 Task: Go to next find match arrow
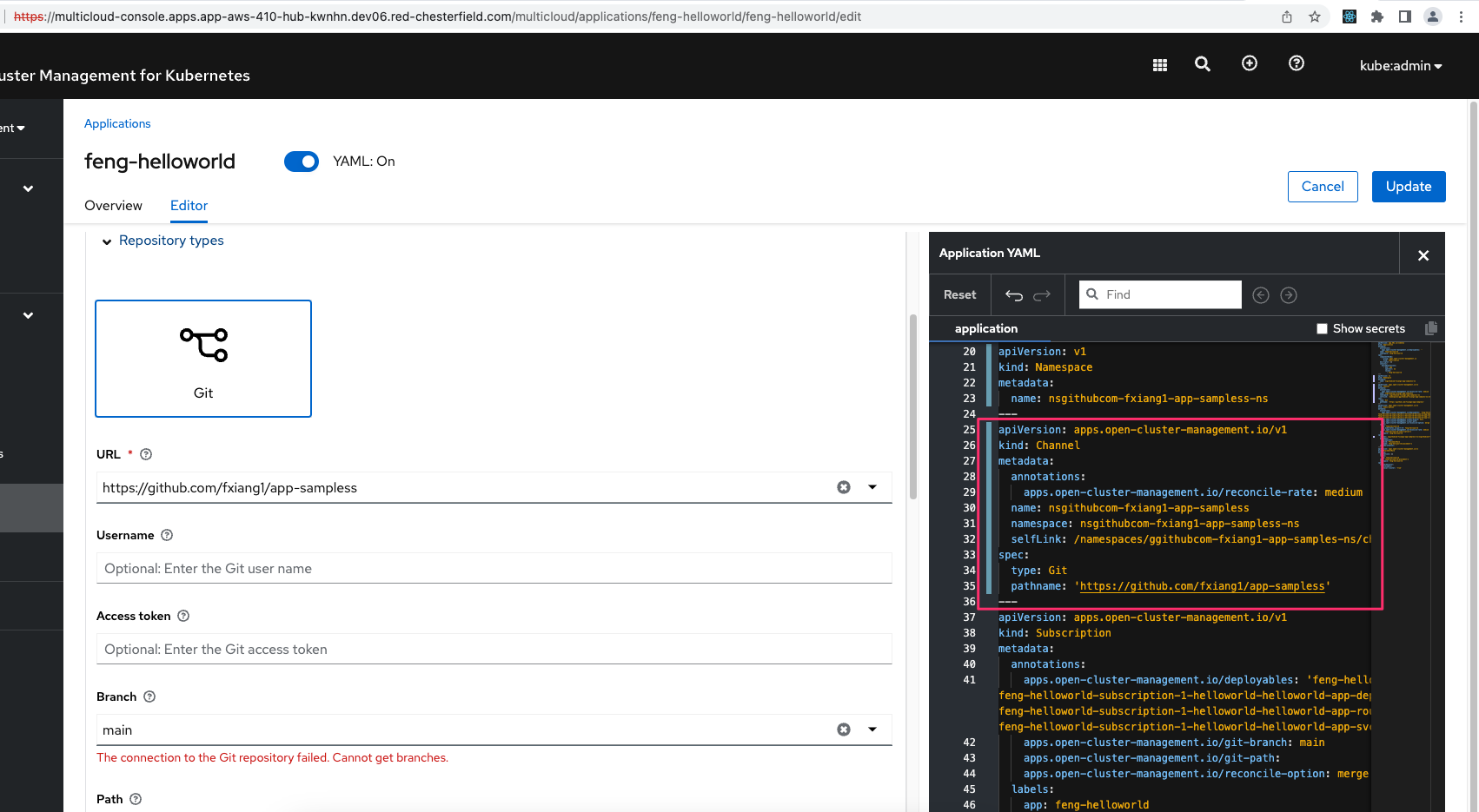pyautogui.click(x=1289, y=295)
